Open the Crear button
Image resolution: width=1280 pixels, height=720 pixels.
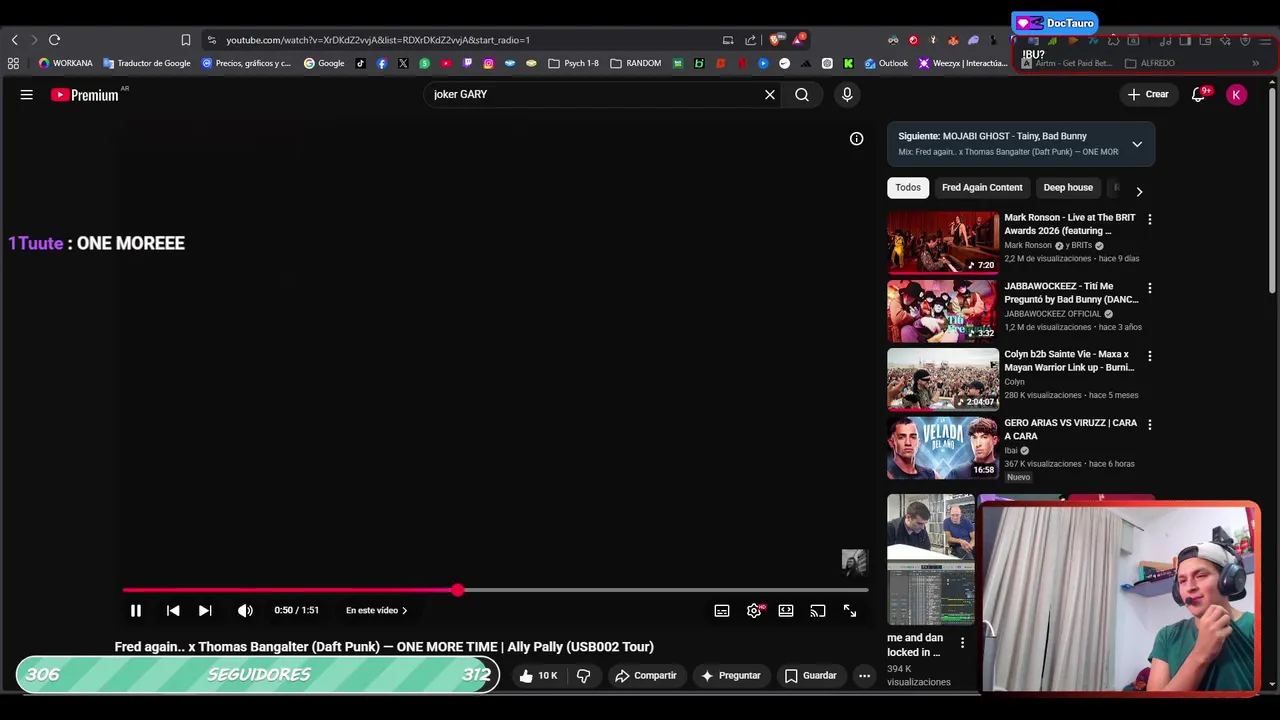[1148, 94]
